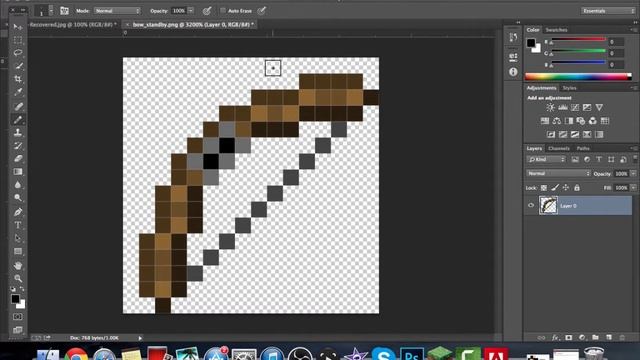Screen dimensions: 640x360
Task: Add an Invert adjustment
Action: (551, 134)
